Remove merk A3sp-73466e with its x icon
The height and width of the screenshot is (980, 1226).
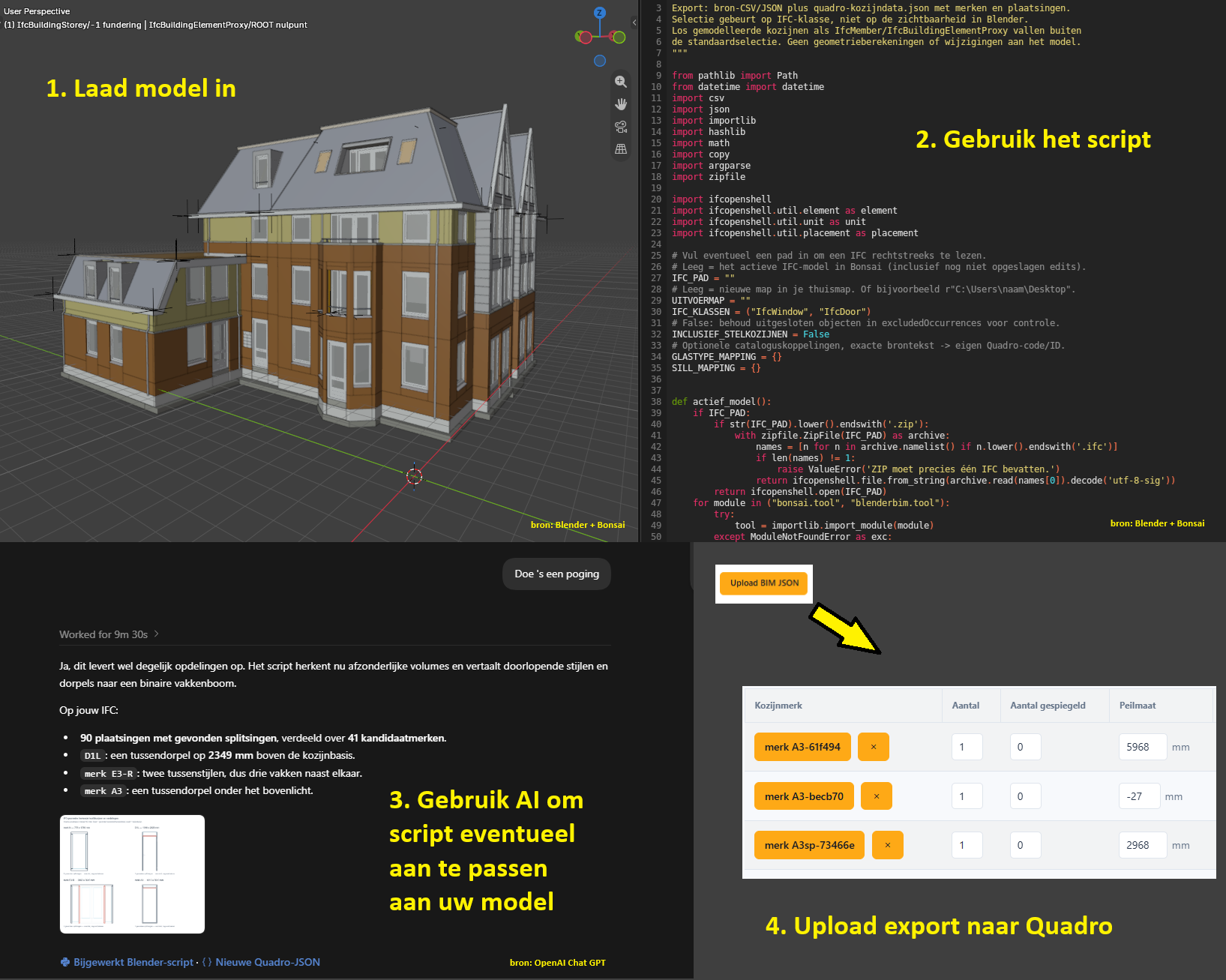[888, 845]
